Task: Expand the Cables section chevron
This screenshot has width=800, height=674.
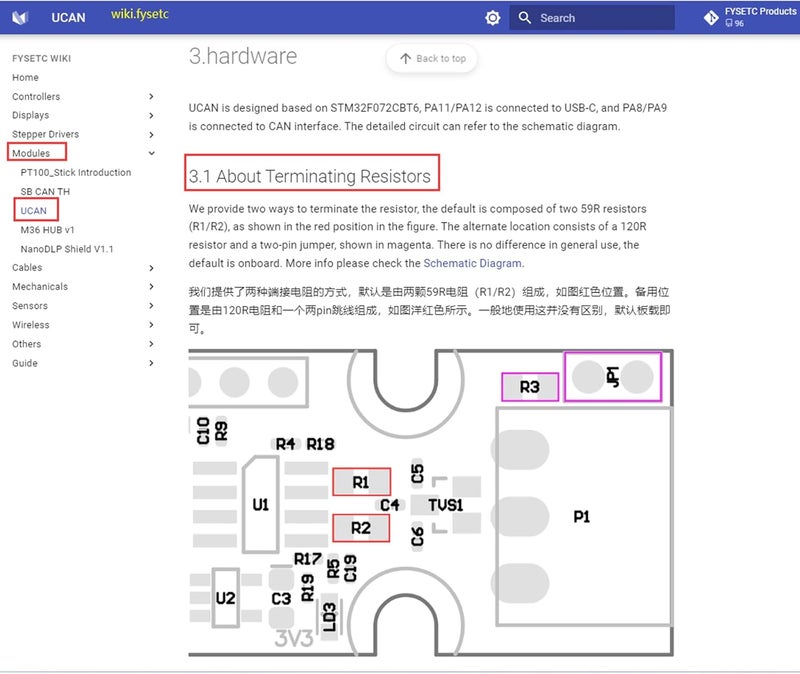Action: pos(151,268)
